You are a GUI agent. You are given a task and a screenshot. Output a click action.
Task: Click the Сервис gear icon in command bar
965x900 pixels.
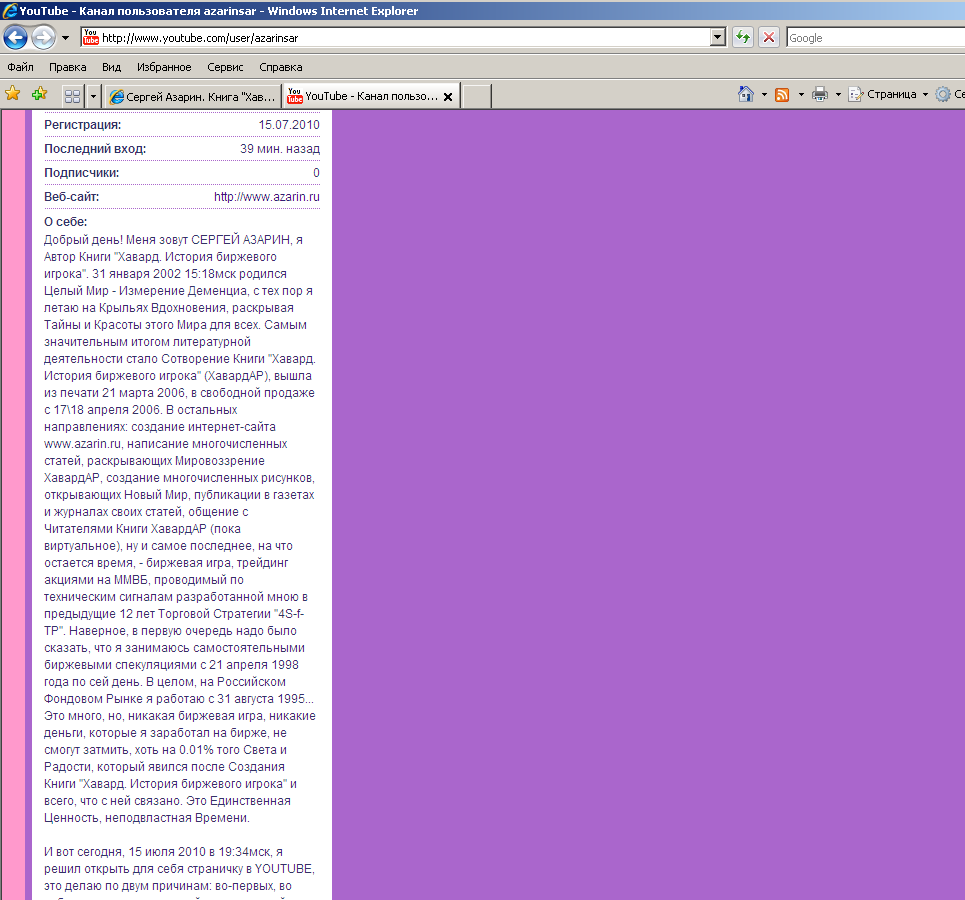coord(943,94)
